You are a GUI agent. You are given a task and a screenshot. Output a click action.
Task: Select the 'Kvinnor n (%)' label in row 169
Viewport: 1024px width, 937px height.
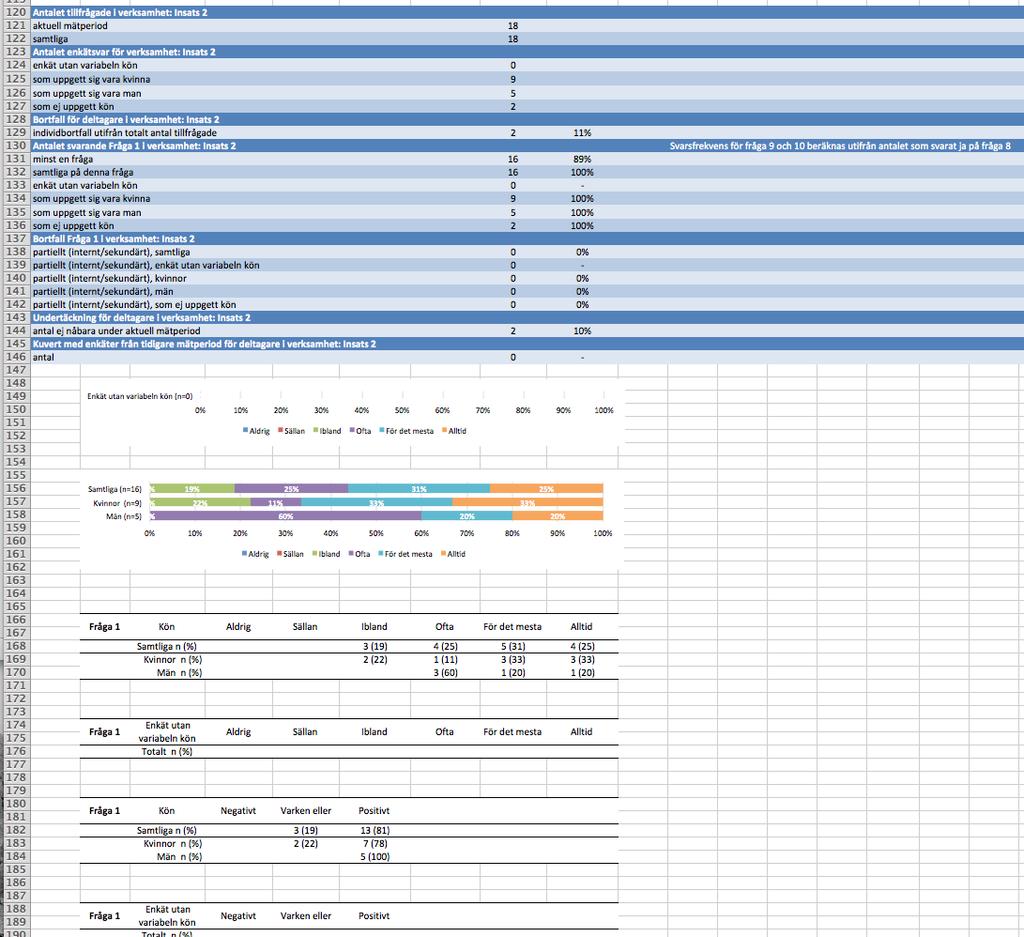pyautogui.click(x=172, y=659)
